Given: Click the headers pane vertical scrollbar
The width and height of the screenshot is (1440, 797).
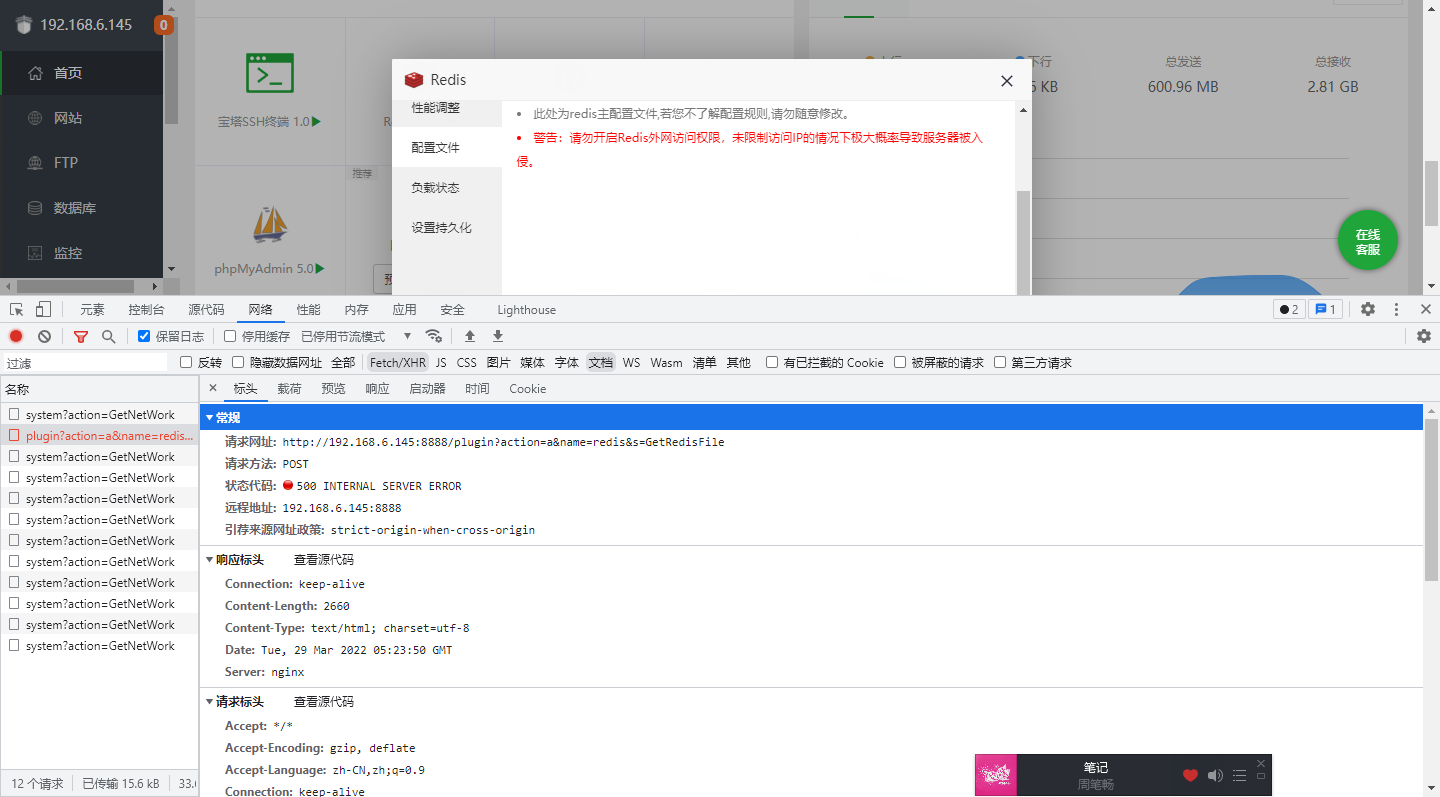Looking at the screenshot, I should 1431,500.
